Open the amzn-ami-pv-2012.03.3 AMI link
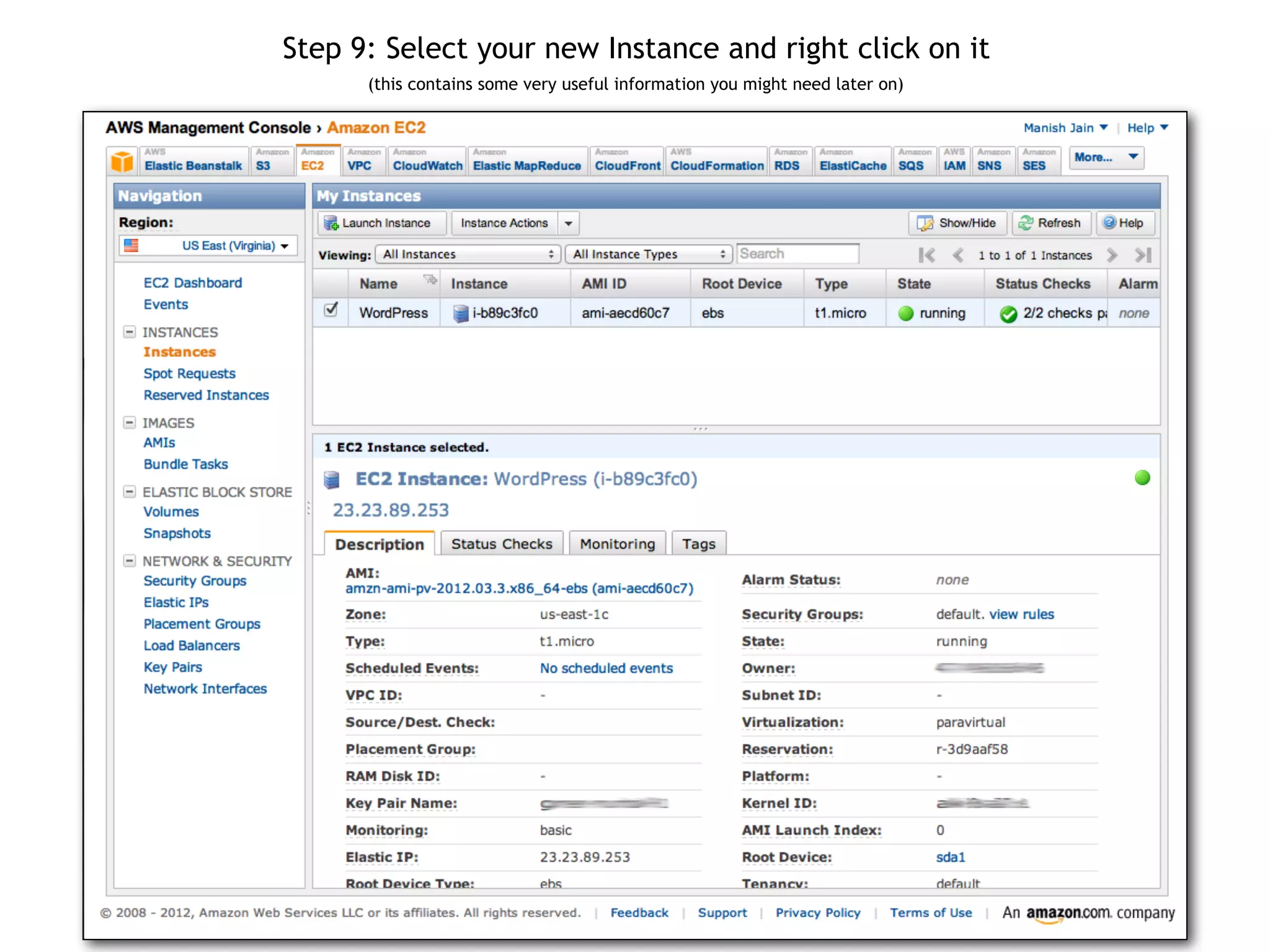 [519, 588]
